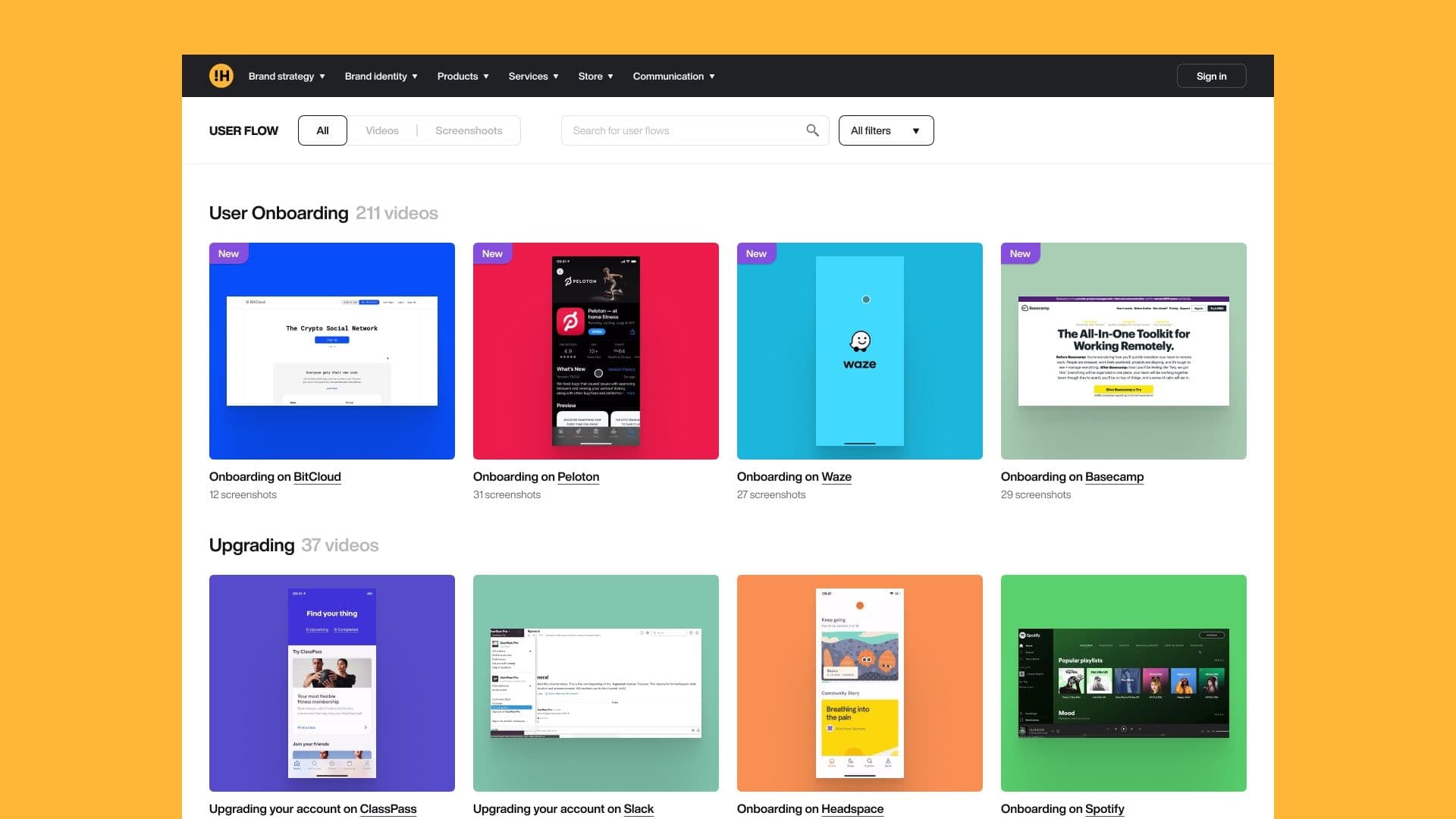Follow the Onboarding on Basecamp link
Screen dimensions: 1456x819
pyautogui.click(x=1072, y=476)
